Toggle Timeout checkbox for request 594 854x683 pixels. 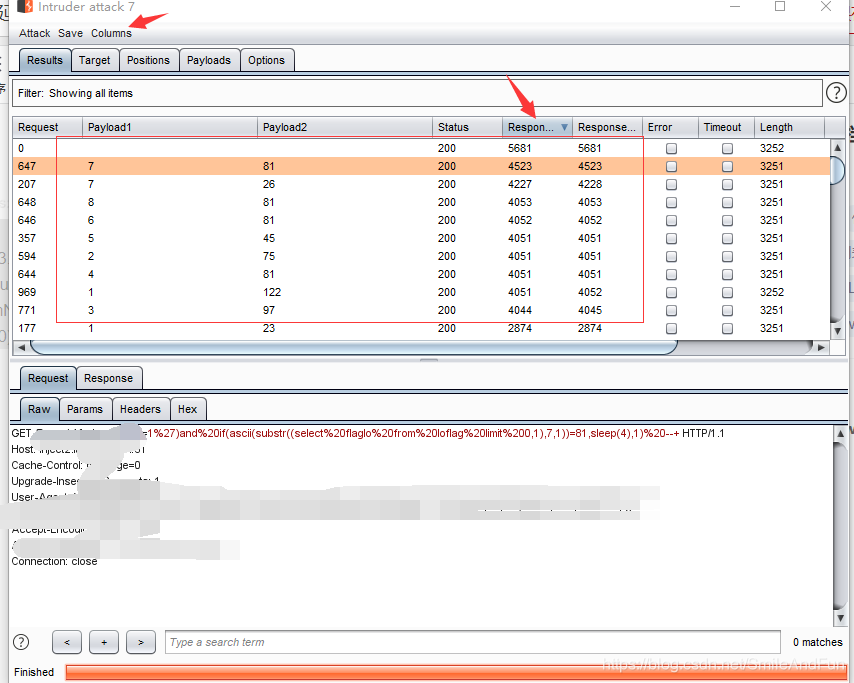coord(727,256)
